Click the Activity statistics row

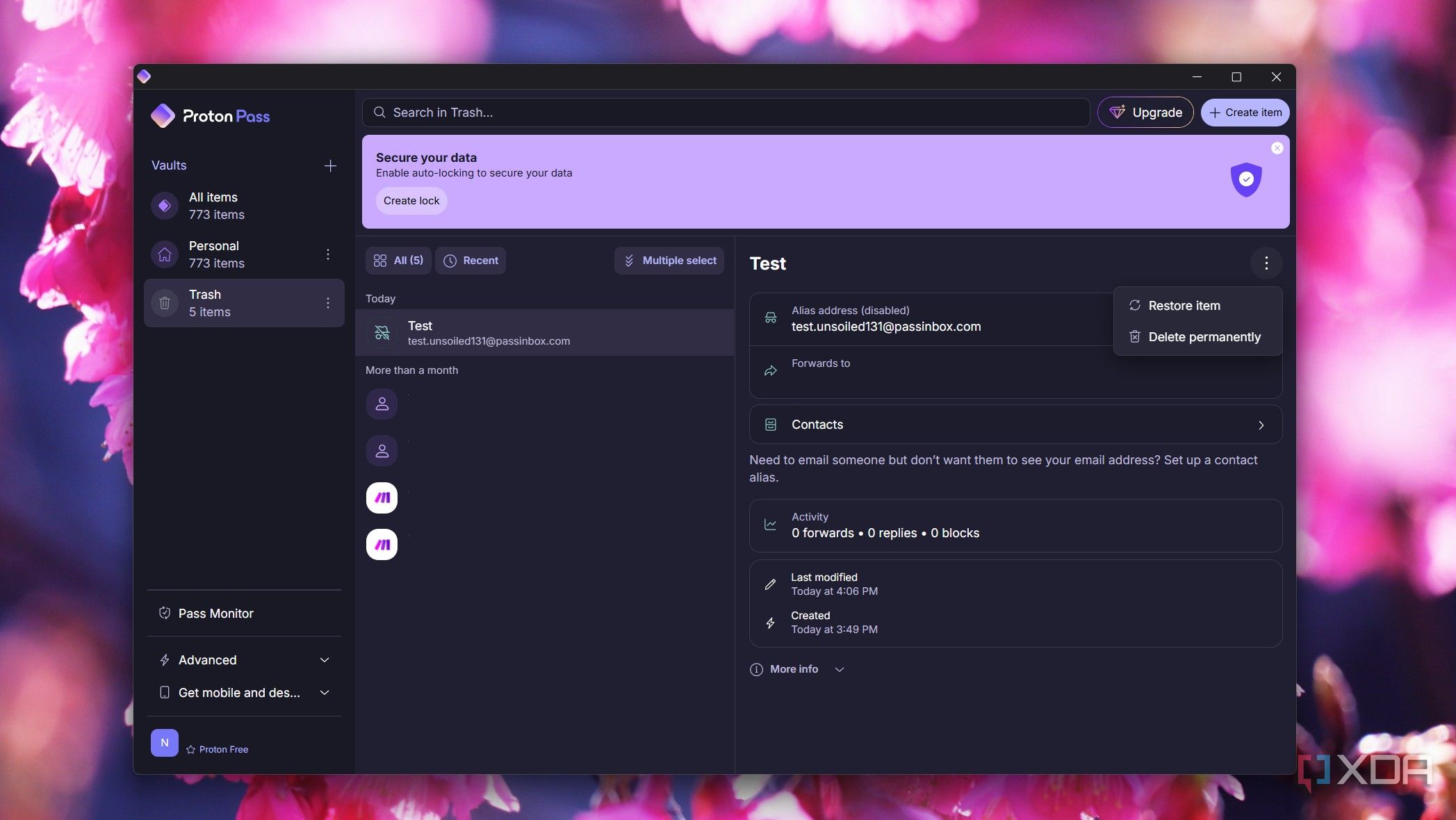pyautogui.click(x=1015, y=526)
